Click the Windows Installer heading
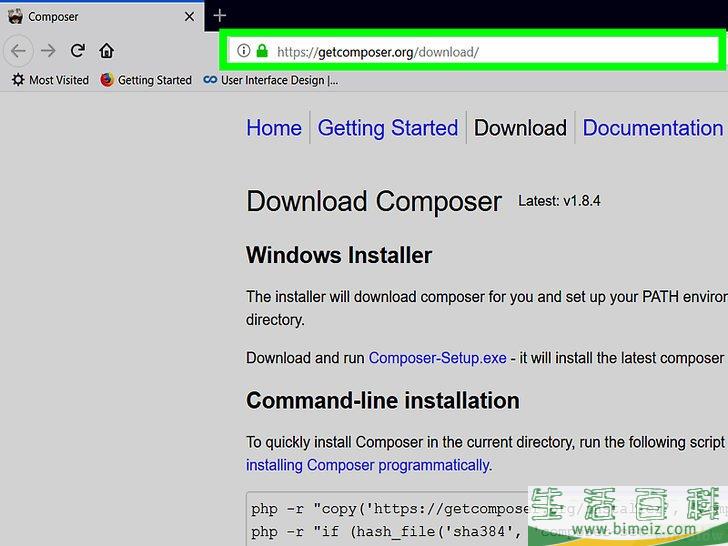This screenshot has width=728, height=546. [339, 255]
